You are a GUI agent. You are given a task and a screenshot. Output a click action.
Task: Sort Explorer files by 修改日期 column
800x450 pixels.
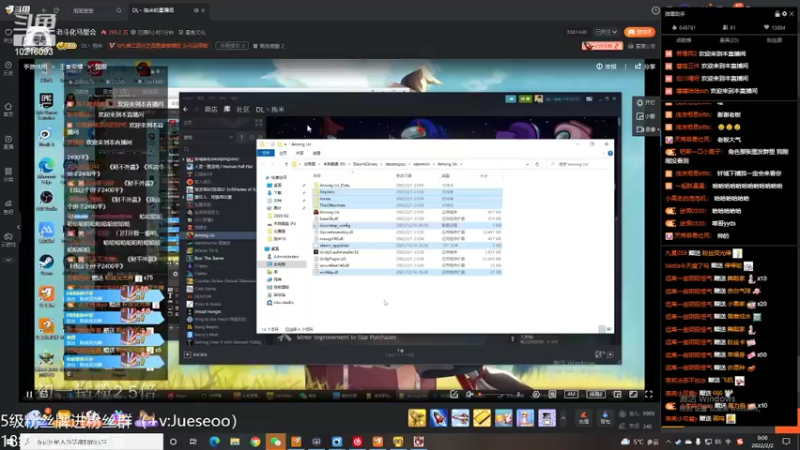[x=404, y=176]
